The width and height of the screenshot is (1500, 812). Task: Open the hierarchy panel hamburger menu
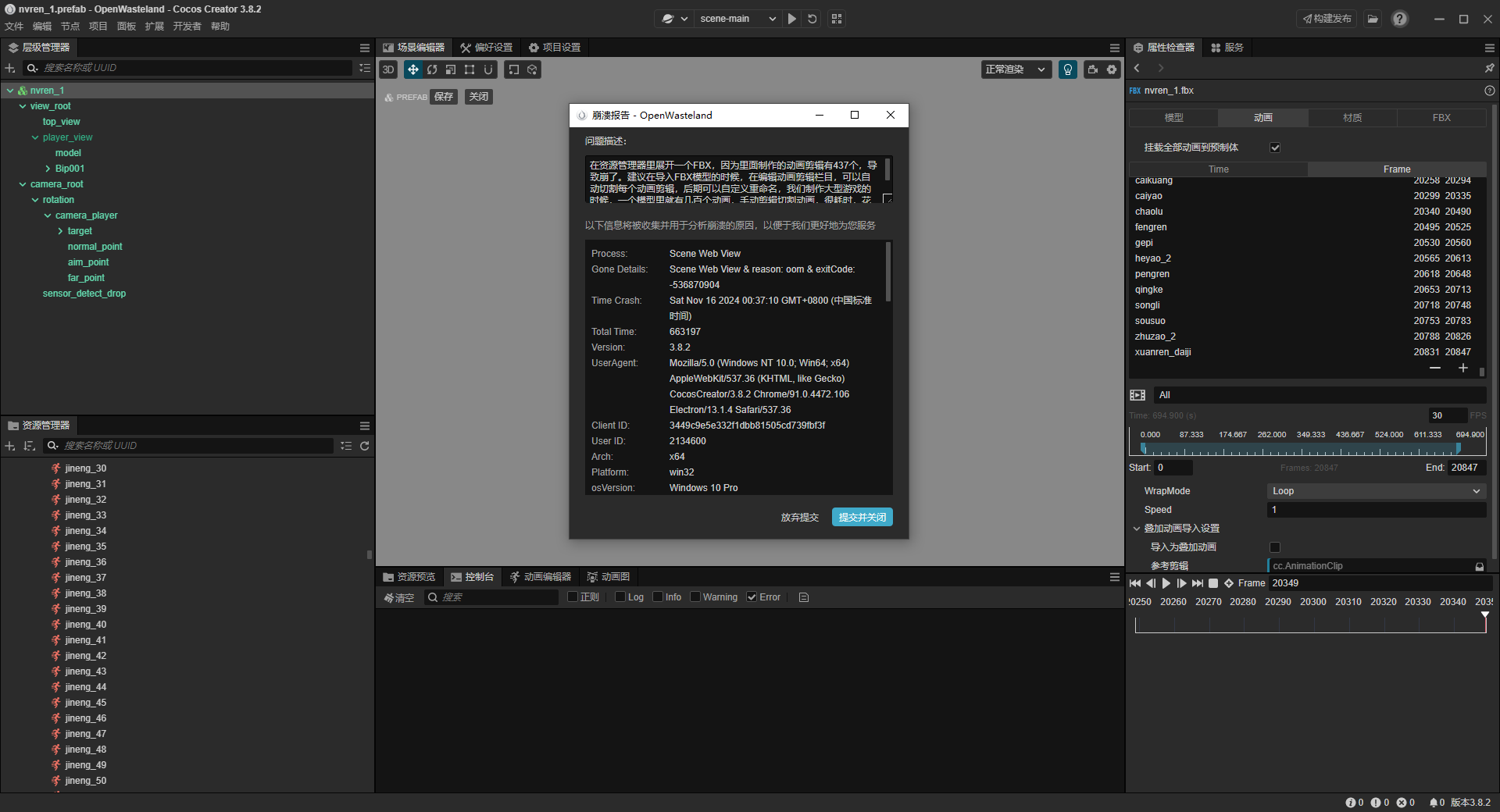pyautogui.click(x=364, y=48)
